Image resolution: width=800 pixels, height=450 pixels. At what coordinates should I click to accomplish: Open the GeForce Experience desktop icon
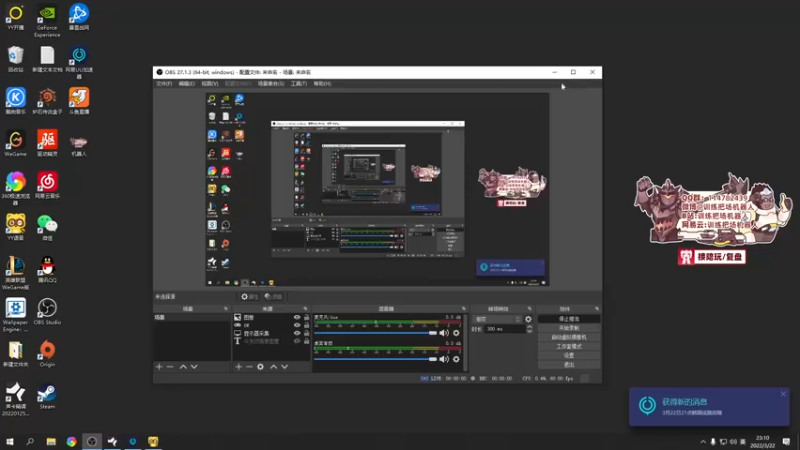click(x=47, y=20)
